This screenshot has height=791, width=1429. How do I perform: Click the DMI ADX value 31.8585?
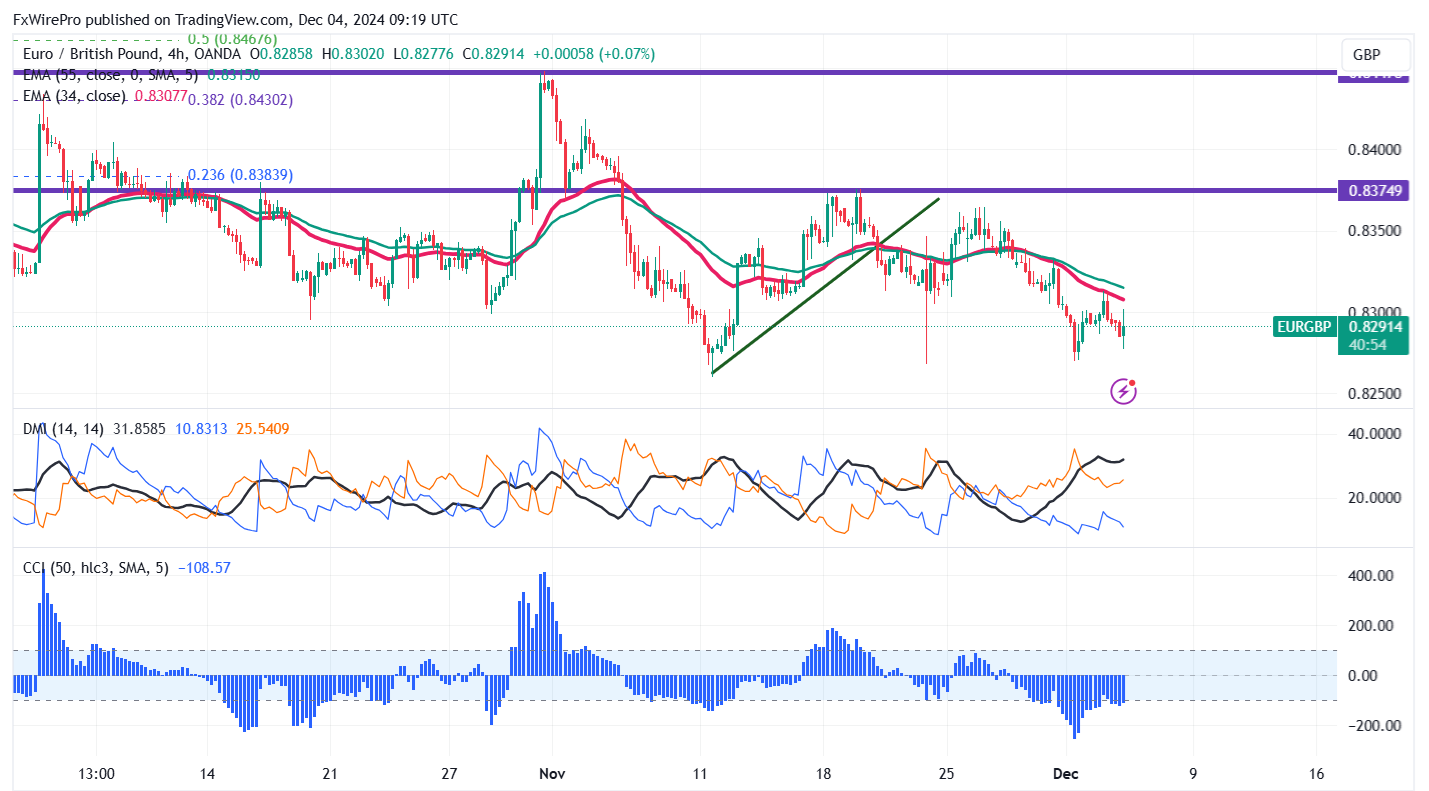click(x=141, y=429)
